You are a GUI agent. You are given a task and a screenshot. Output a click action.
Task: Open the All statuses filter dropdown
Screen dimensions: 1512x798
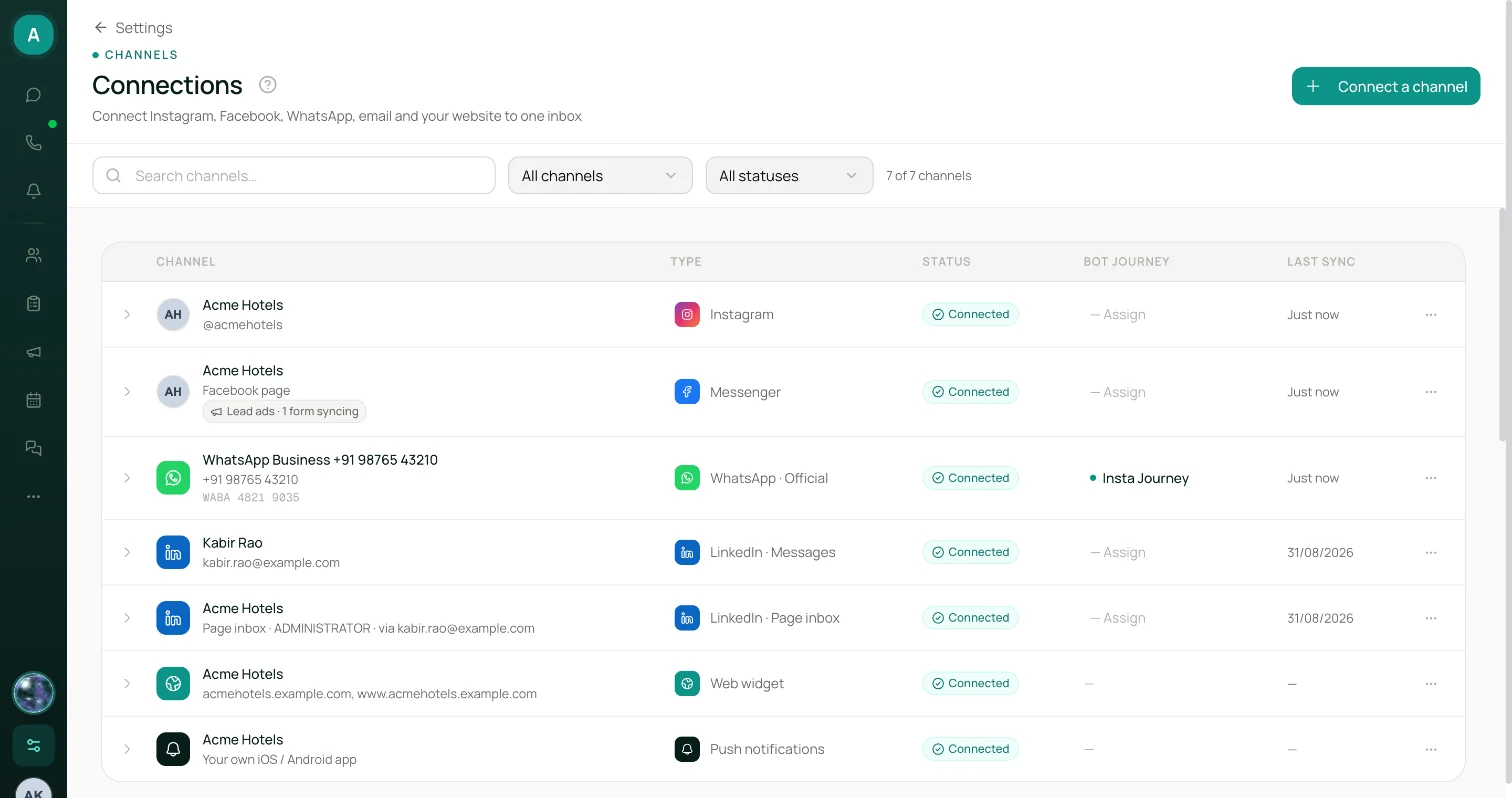[789, 175]
